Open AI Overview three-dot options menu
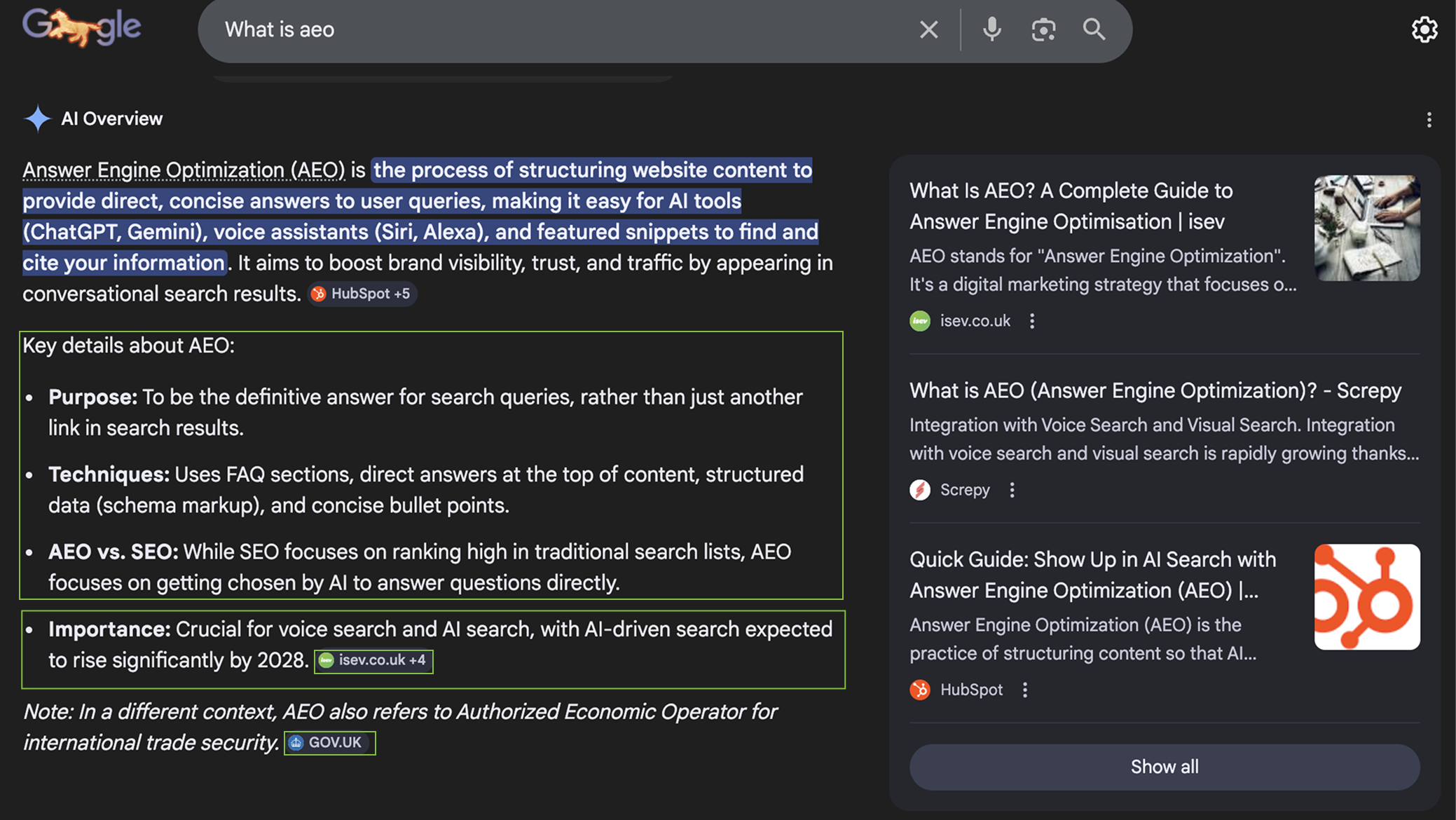The width and height of the screenshot is (1456, 820). pos(1429,120)
